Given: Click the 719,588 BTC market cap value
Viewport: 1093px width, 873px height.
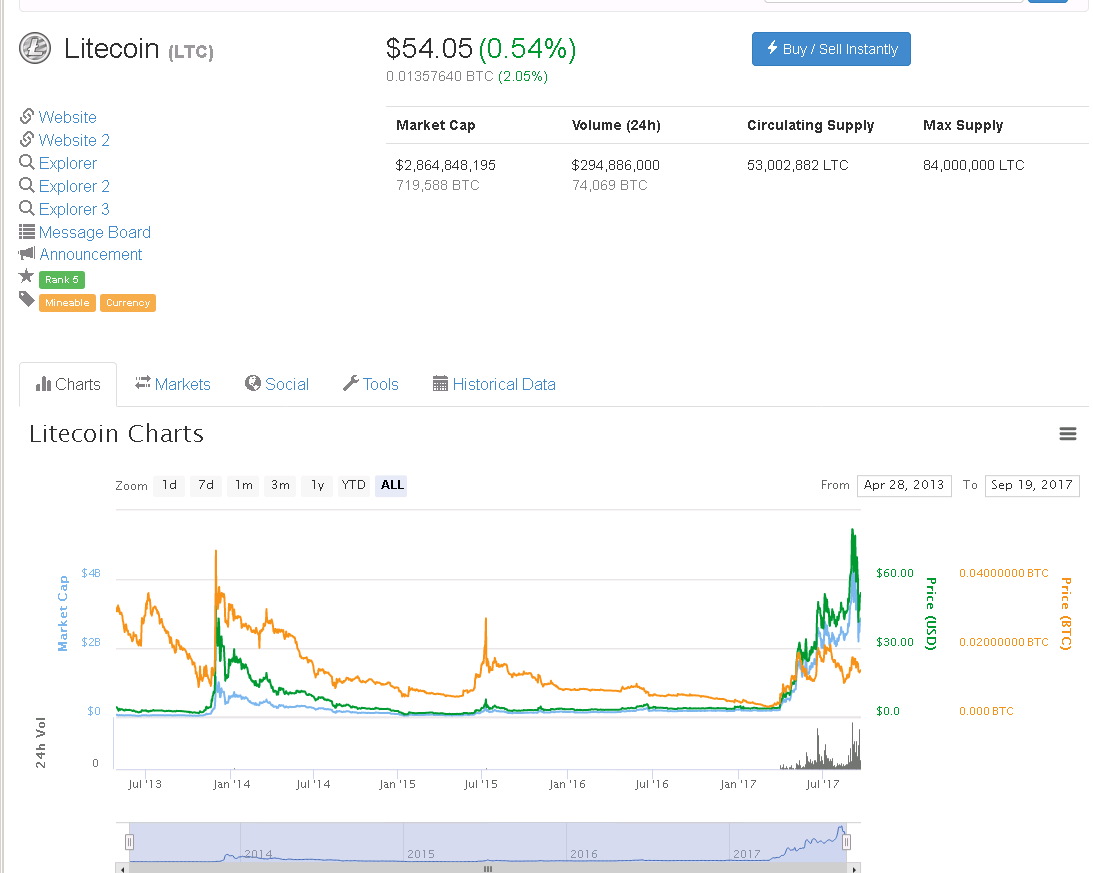Looking at the screenshot, I should click(x=438, y=185).
